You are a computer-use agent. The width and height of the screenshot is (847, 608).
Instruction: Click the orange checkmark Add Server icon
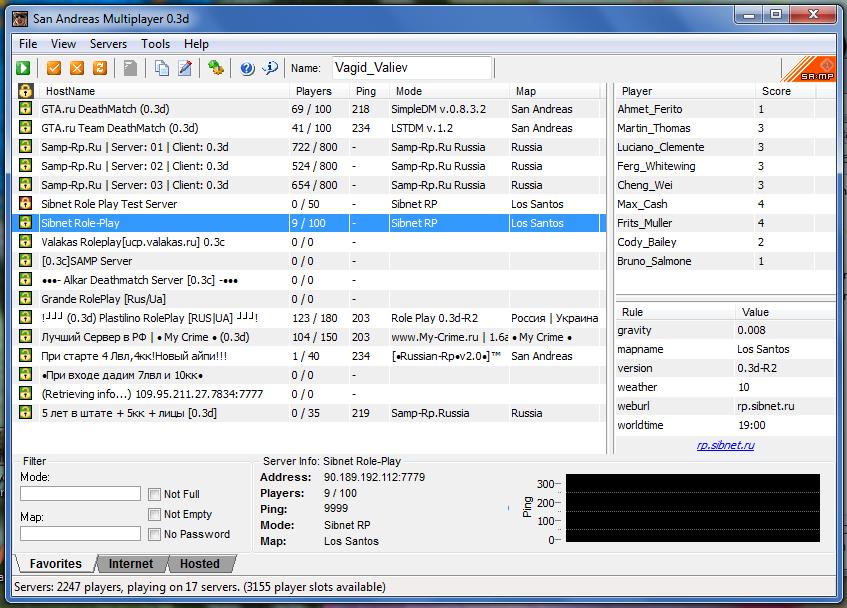point(53,68)
